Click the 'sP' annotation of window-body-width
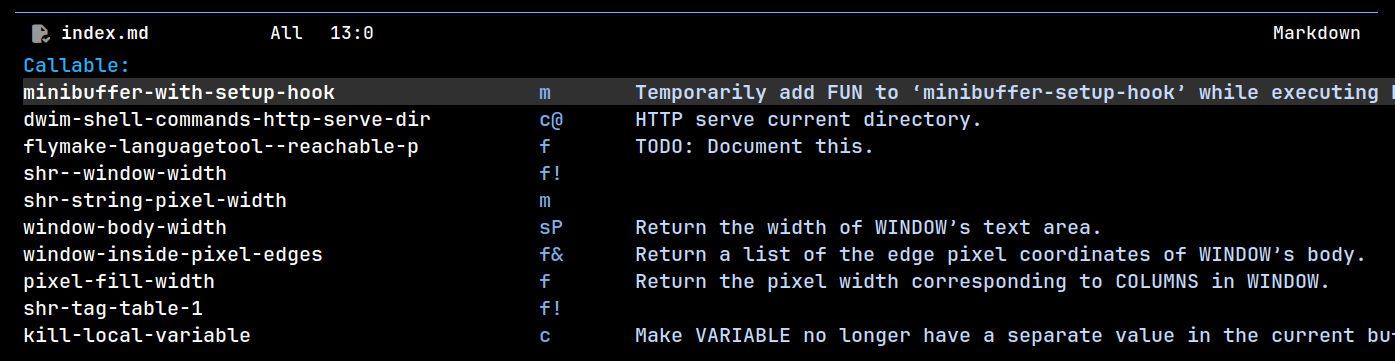 (x=551, y=228)
